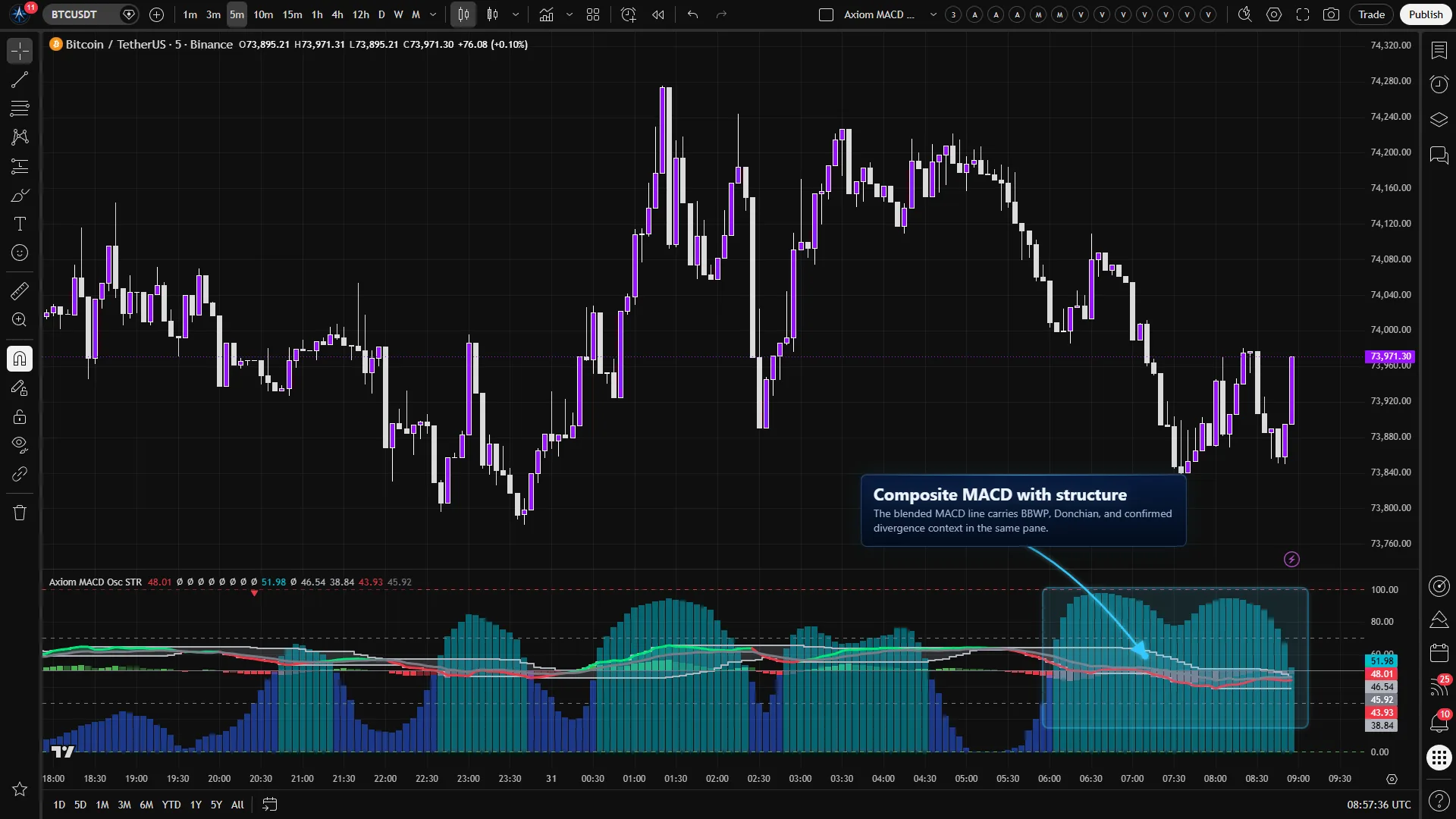Open the quick search lightning icon
This screenshot has width=1456, height=819.
(1244, 14)
